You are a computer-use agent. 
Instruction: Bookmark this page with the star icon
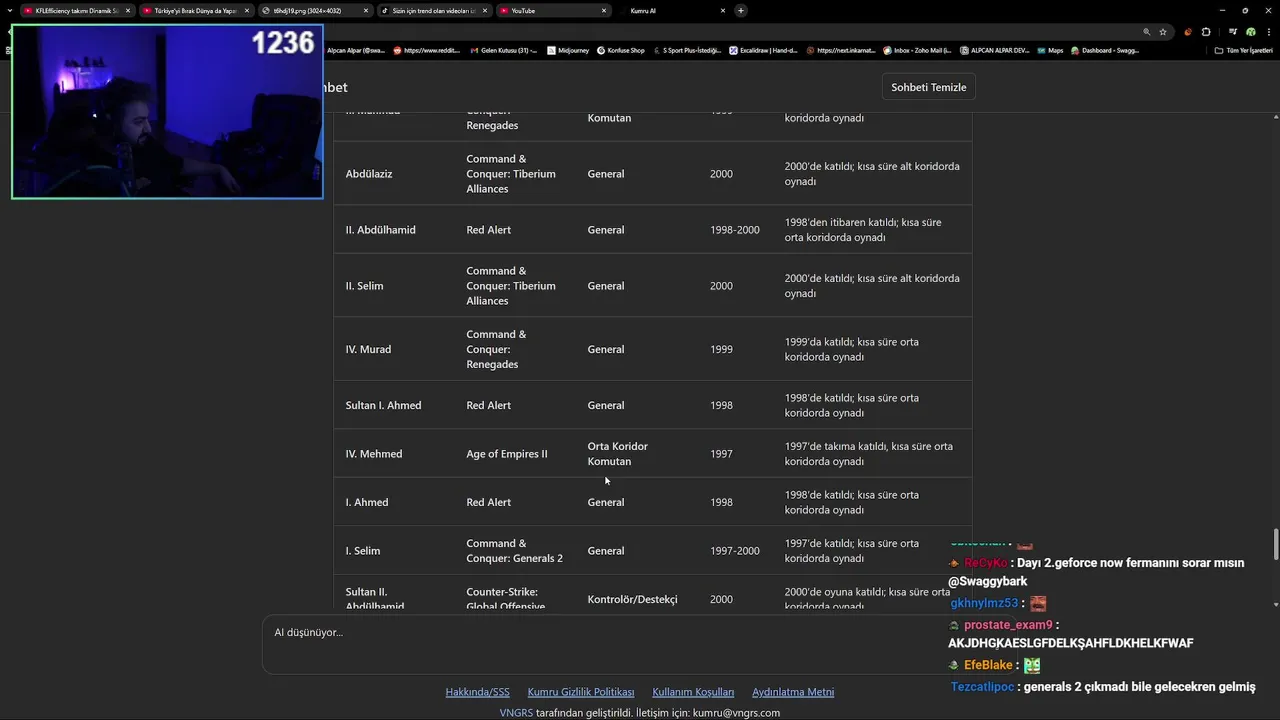point(1163,32)
